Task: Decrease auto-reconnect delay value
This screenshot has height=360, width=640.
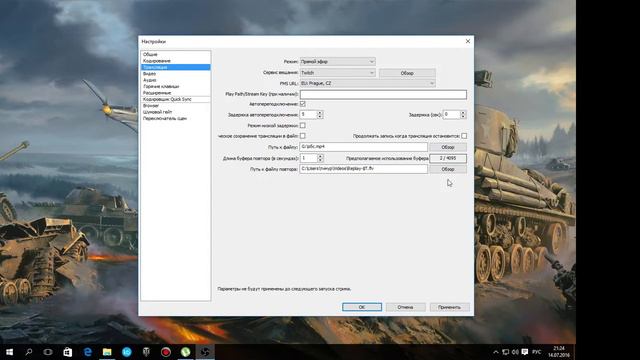Action: click(320, 117)
